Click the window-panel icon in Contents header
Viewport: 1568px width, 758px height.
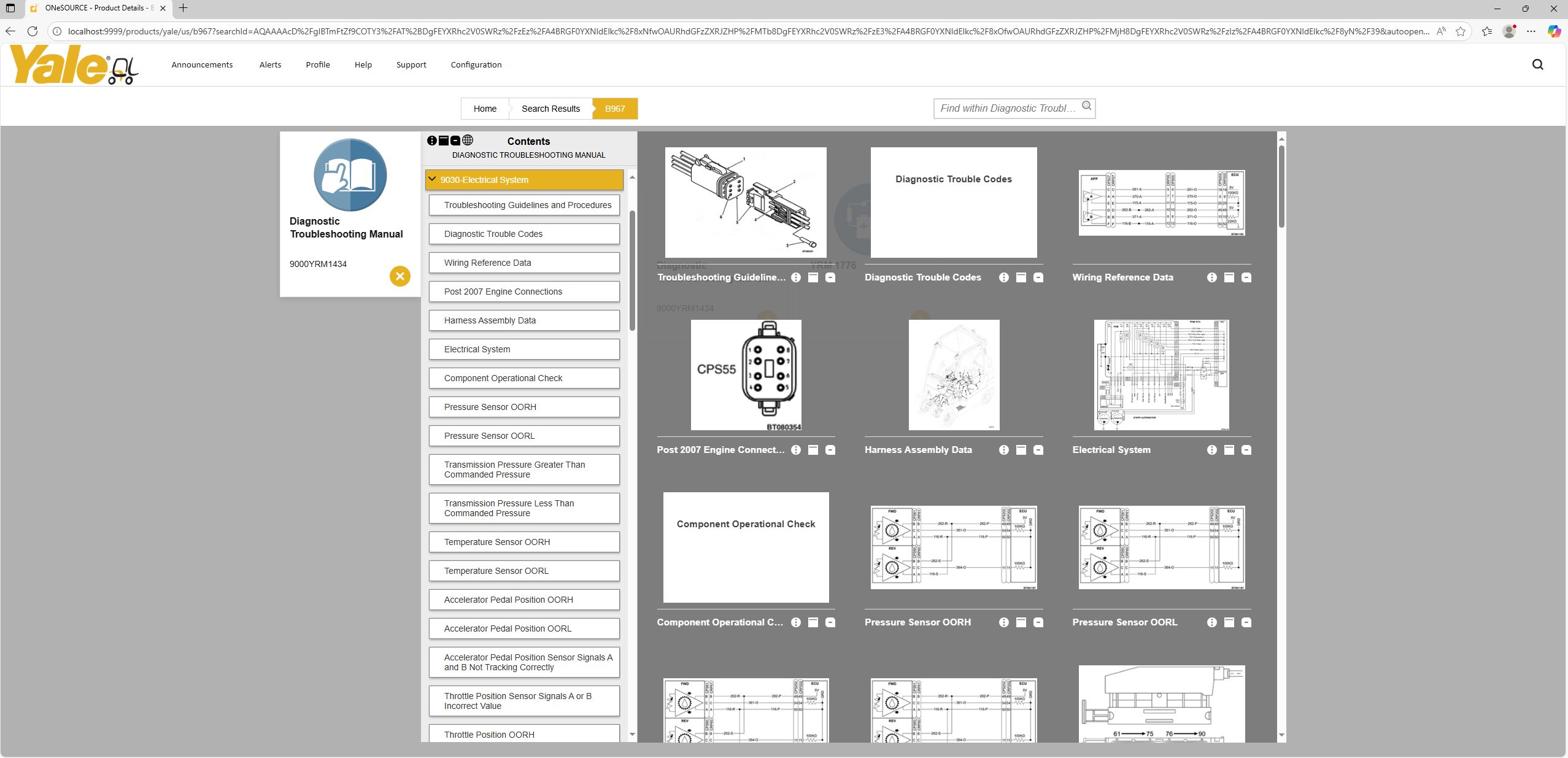point(444,141)
